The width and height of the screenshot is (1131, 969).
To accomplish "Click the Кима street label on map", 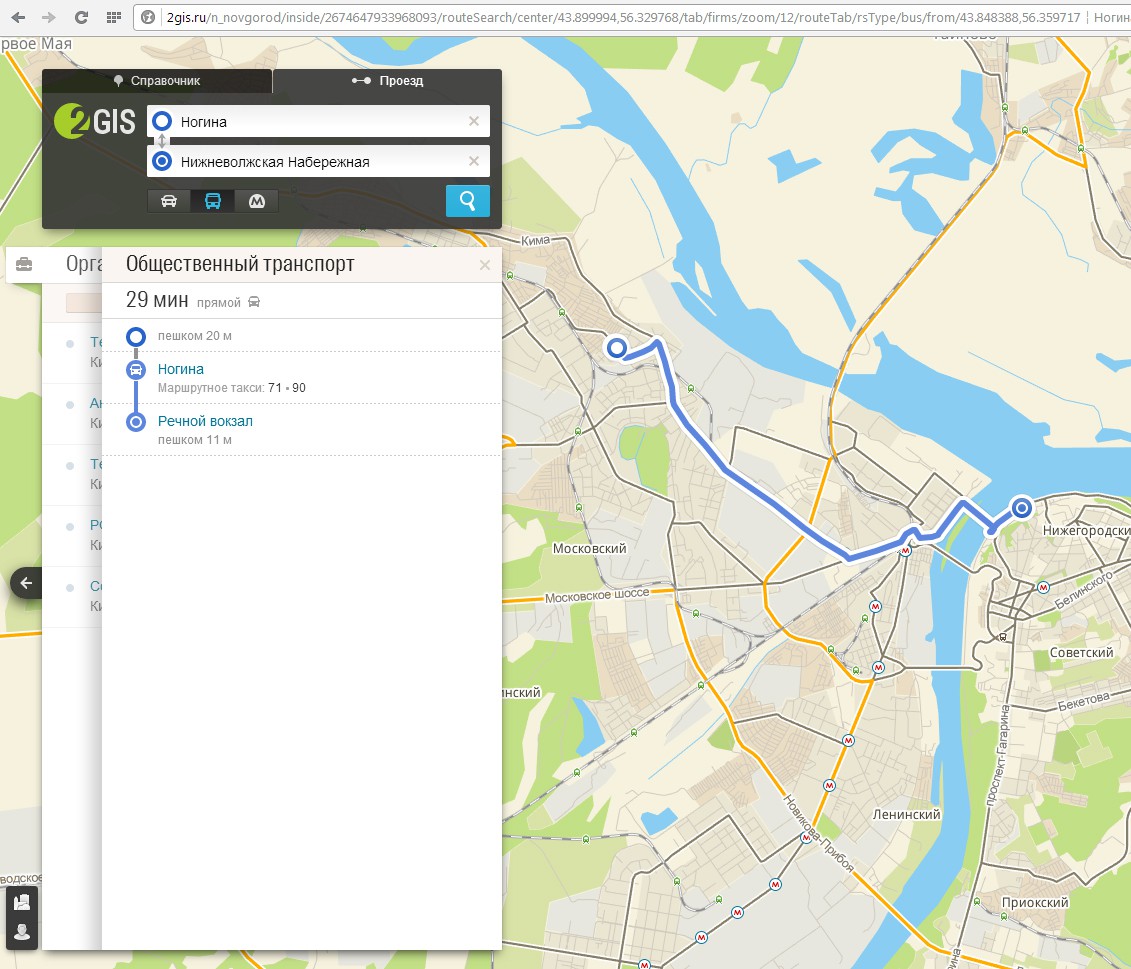I will 535,240.
